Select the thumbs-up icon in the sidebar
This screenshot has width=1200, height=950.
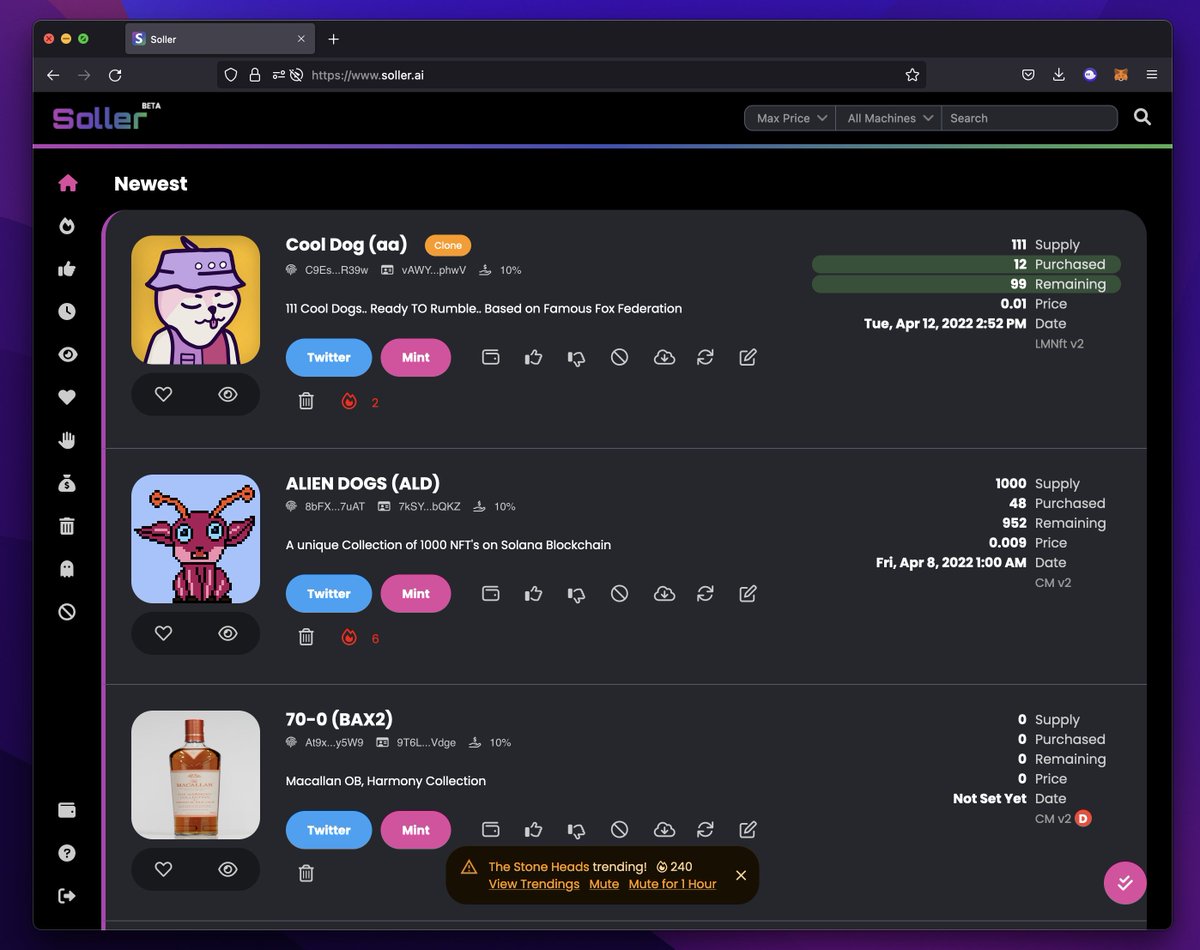pyautogui.click(x=66, y=268)
